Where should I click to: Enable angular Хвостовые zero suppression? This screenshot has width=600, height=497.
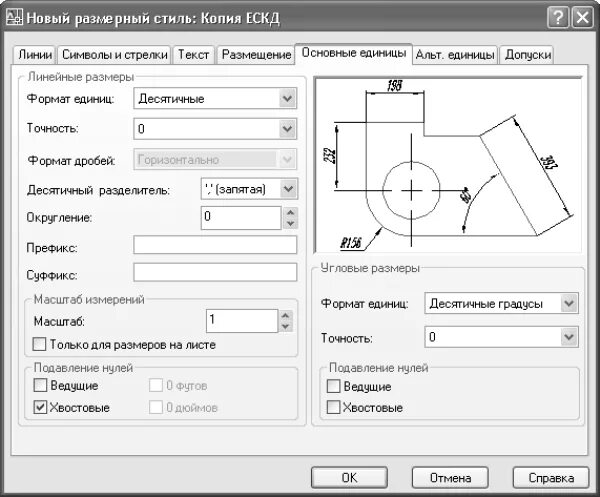pos(333,407)
